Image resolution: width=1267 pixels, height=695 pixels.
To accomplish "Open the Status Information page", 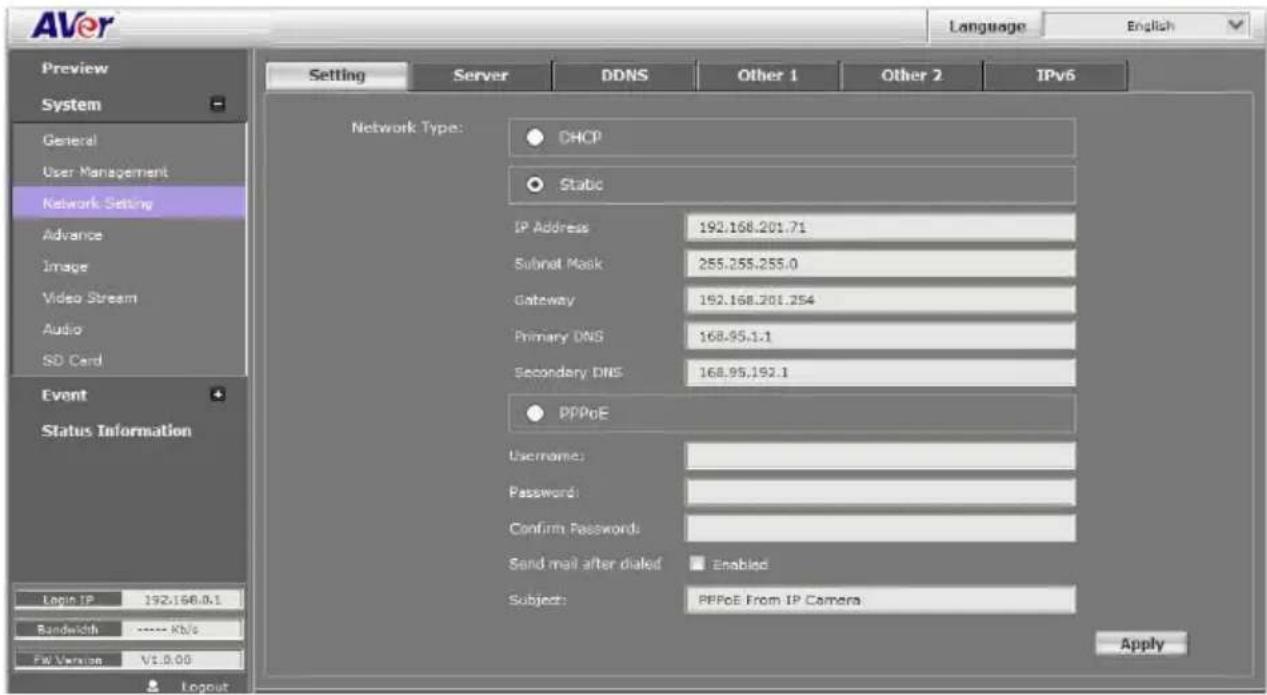I will (x=116, y=431).
